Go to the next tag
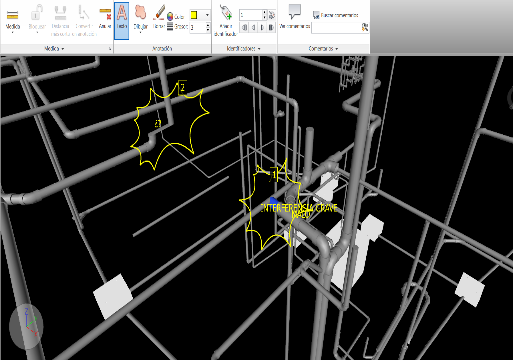Screen dimensions: 513x360 262,27
